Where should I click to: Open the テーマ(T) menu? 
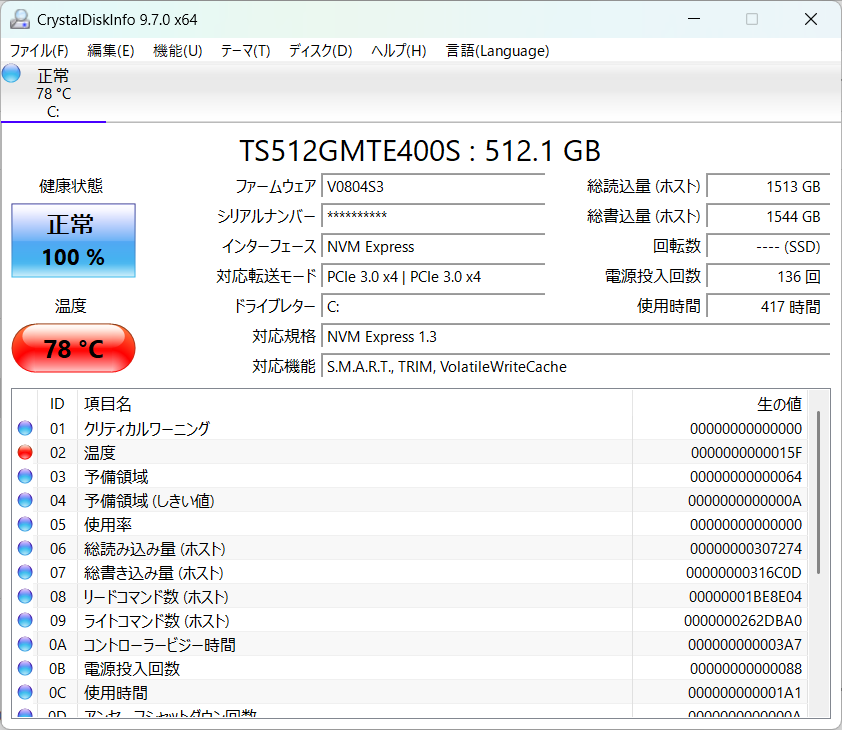pos(245,51)
